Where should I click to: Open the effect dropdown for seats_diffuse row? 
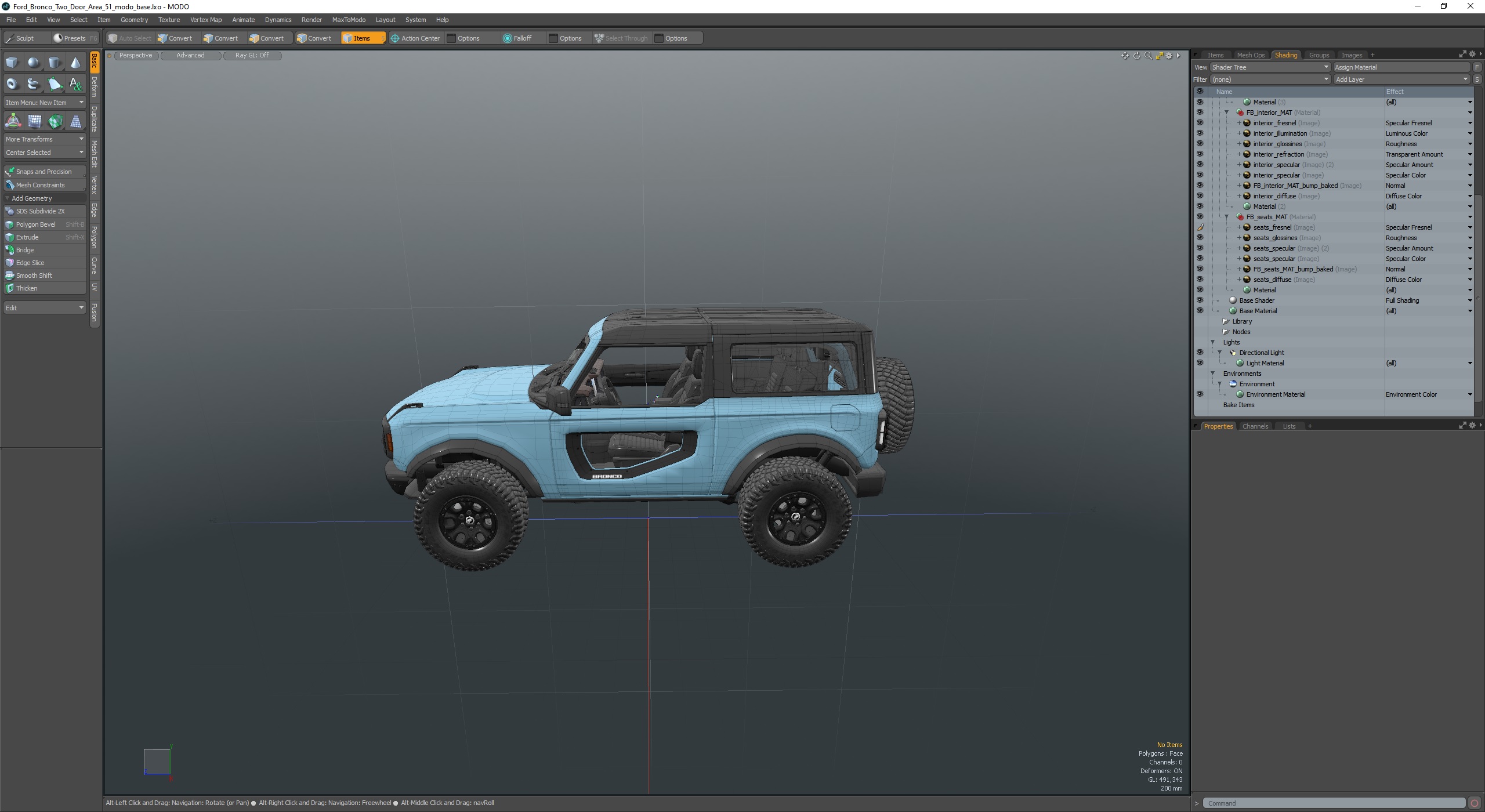tap(1470, 280)
